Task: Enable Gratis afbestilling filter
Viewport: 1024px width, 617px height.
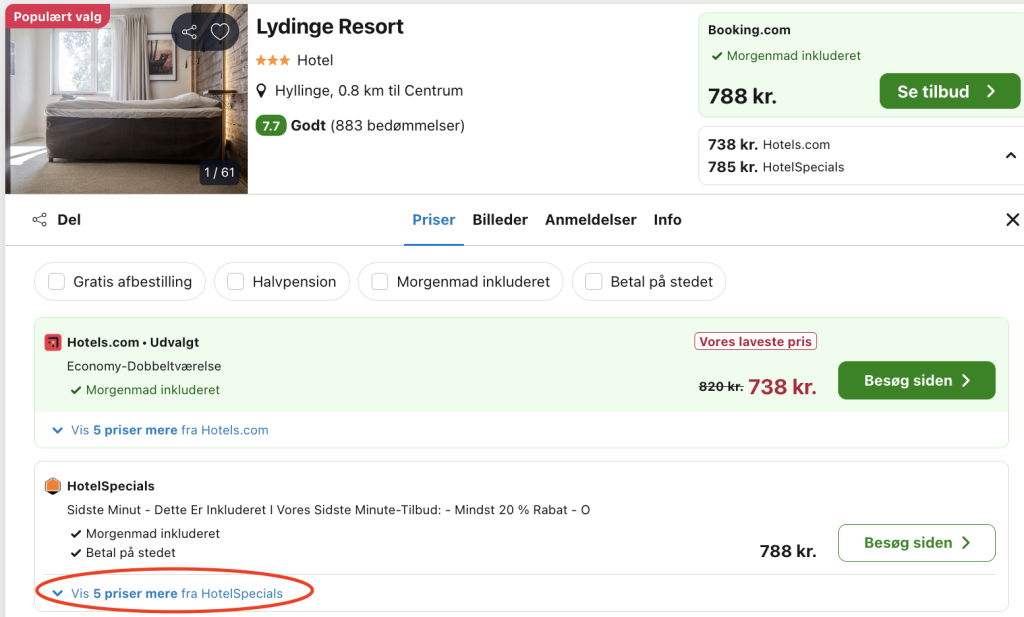Action: [x=57, y=282]
